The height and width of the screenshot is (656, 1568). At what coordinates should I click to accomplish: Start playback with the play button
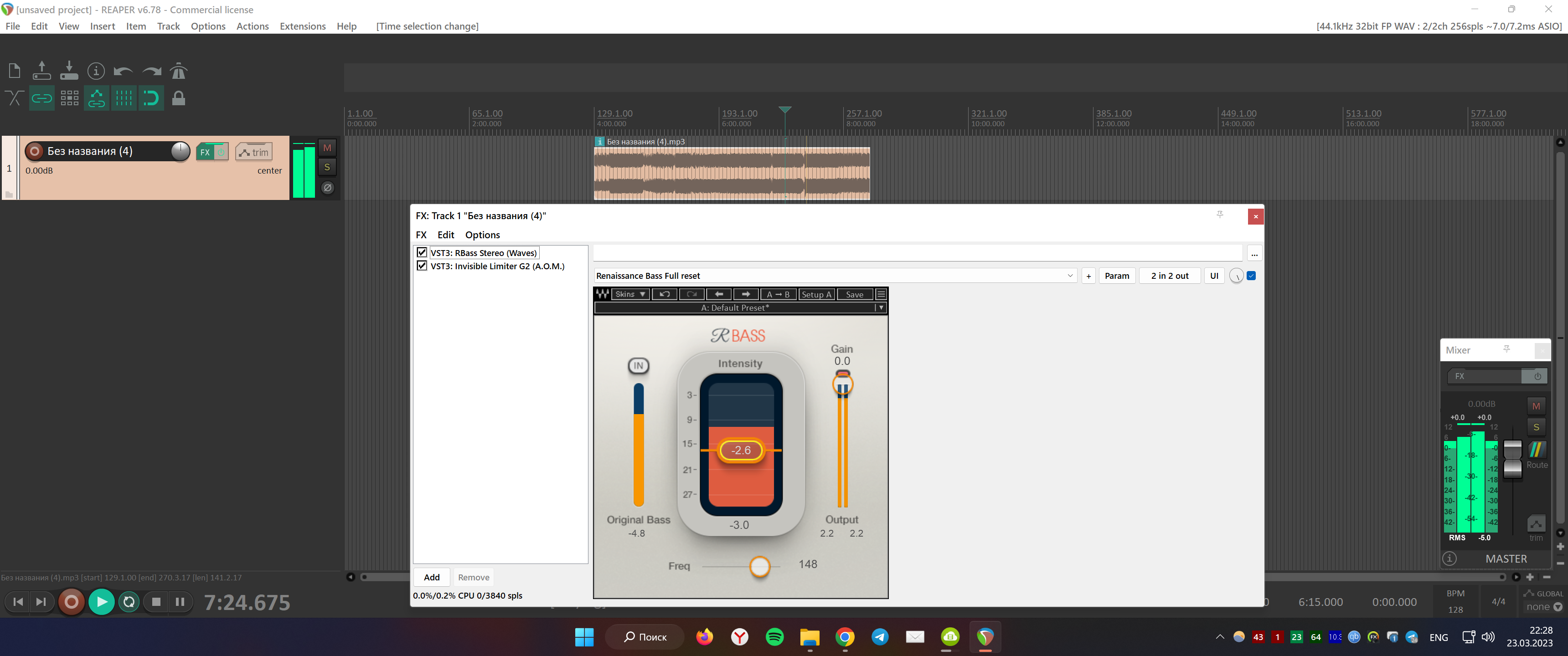pyautogui.click(x=101, y=602)
